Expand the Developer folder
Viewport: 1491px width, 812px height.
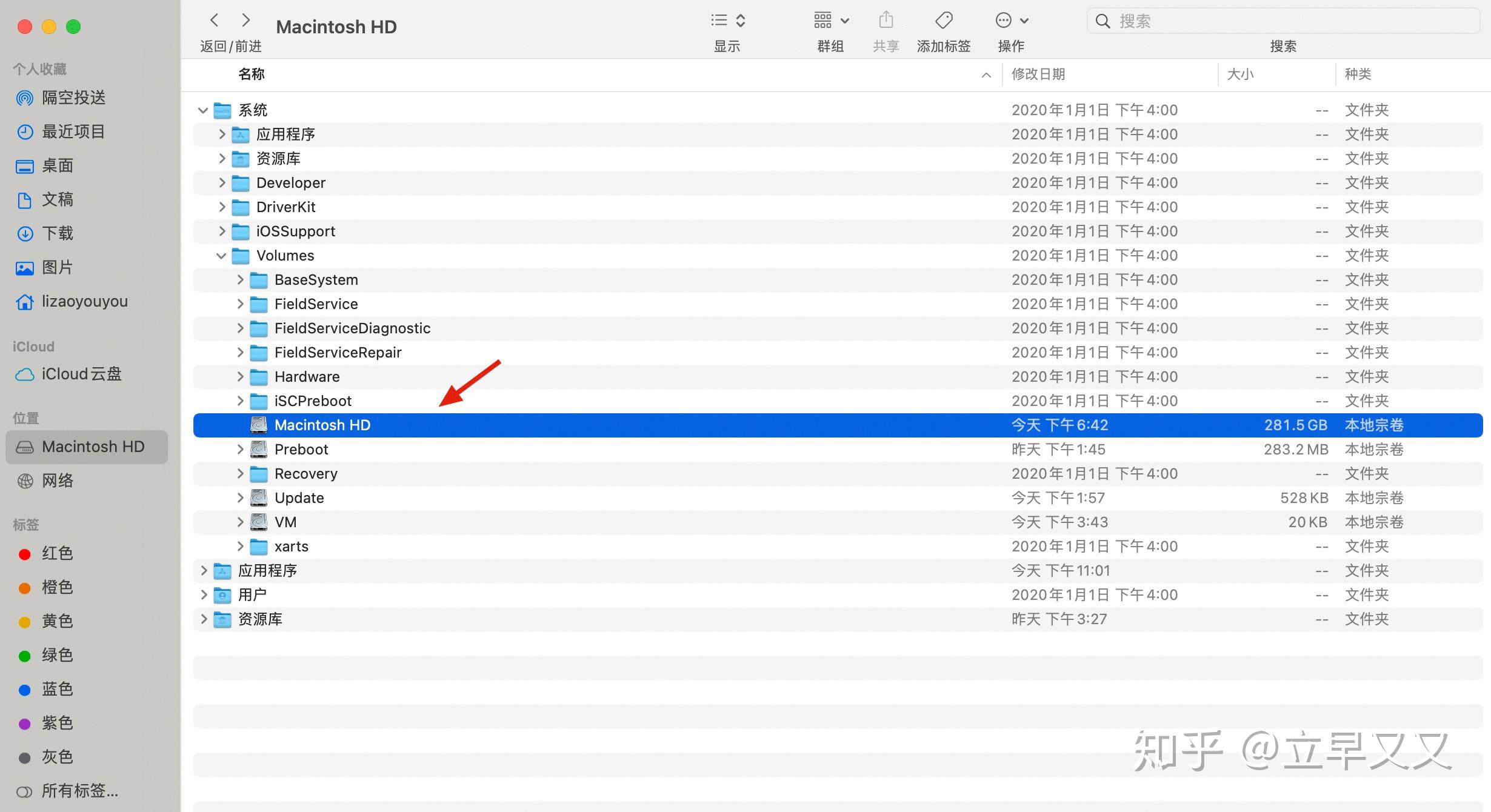(222, 182)
